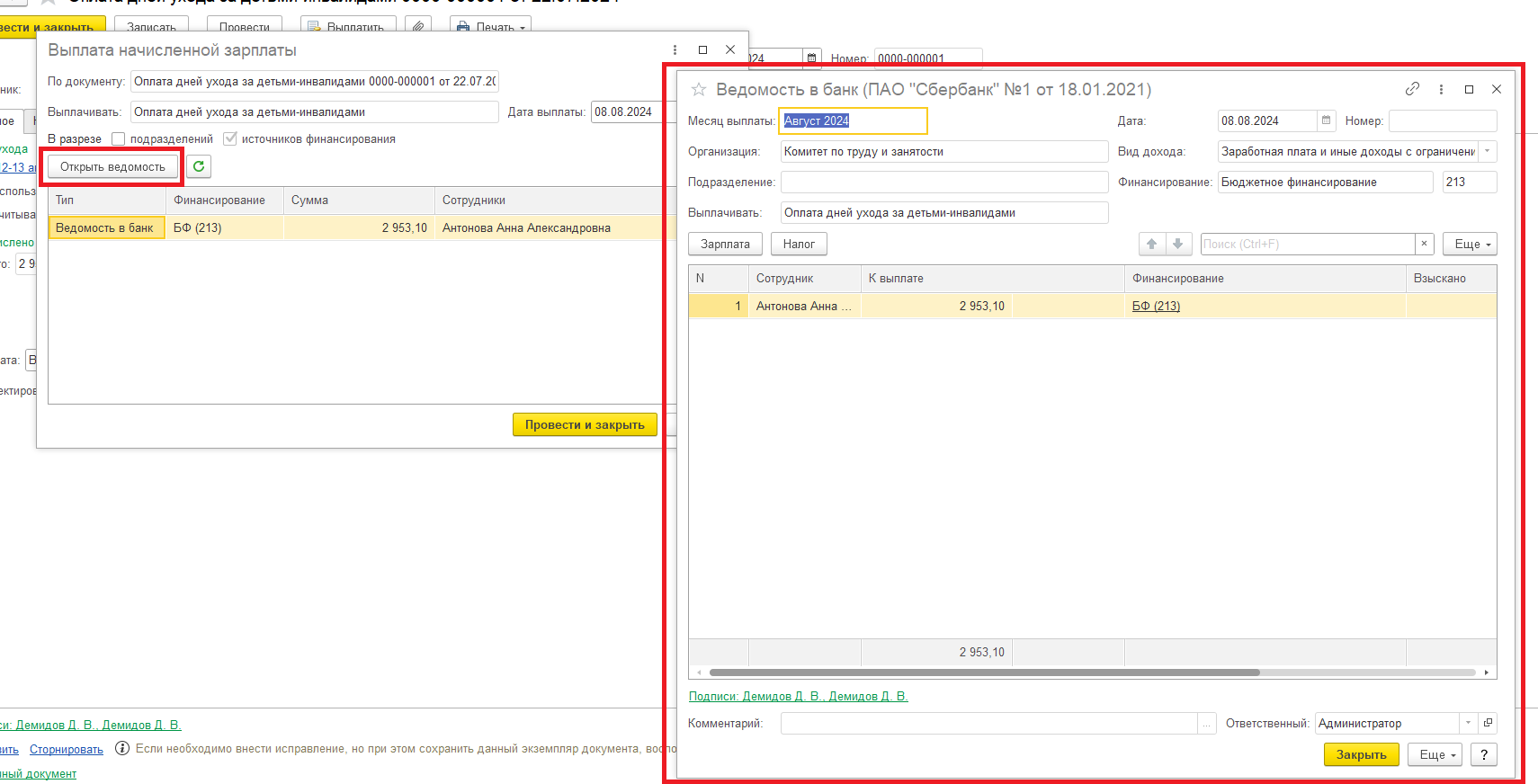Open calendar picker for Дата field in Ведомость
This screenshot has height=784, width=1538.
coord(1326,120)
